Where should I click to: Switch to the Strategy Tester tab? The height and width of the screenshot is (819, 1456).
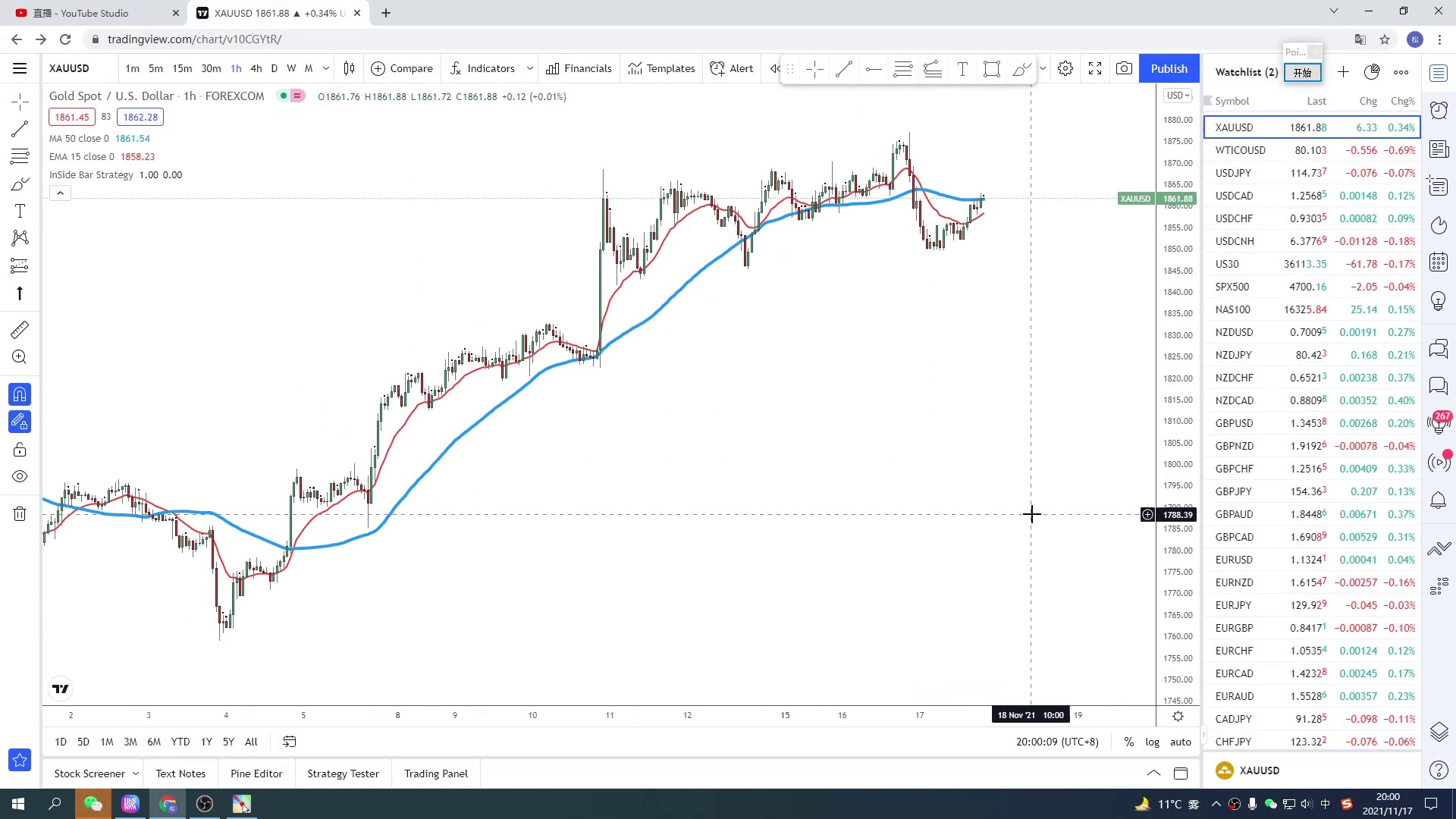(343, 773)
